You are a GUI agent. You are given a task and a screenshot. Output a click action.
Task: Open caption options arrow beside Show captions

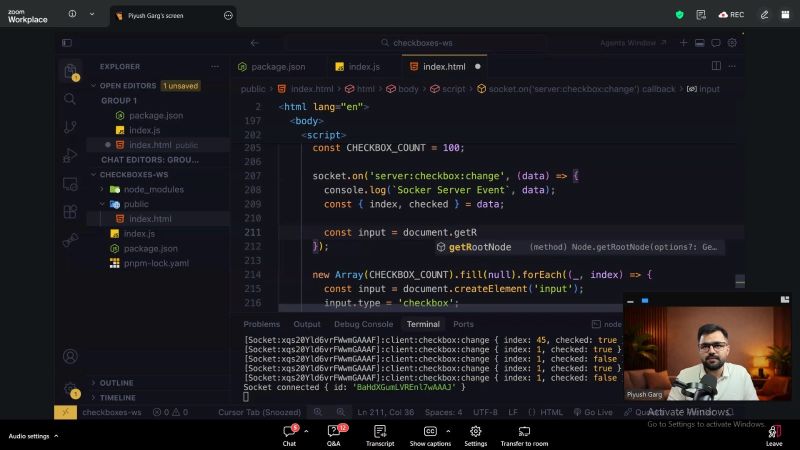448,431
